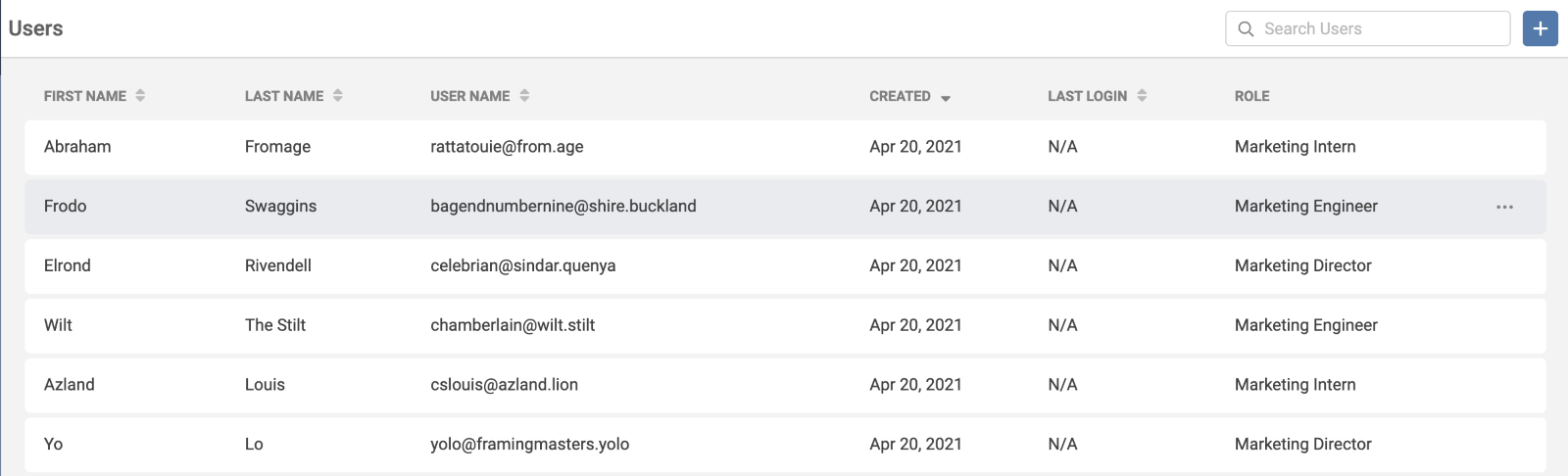This screenshot has width=1568, height=476.
Task: Click the sort arrows beside Last Name
Action: [338, 96]
